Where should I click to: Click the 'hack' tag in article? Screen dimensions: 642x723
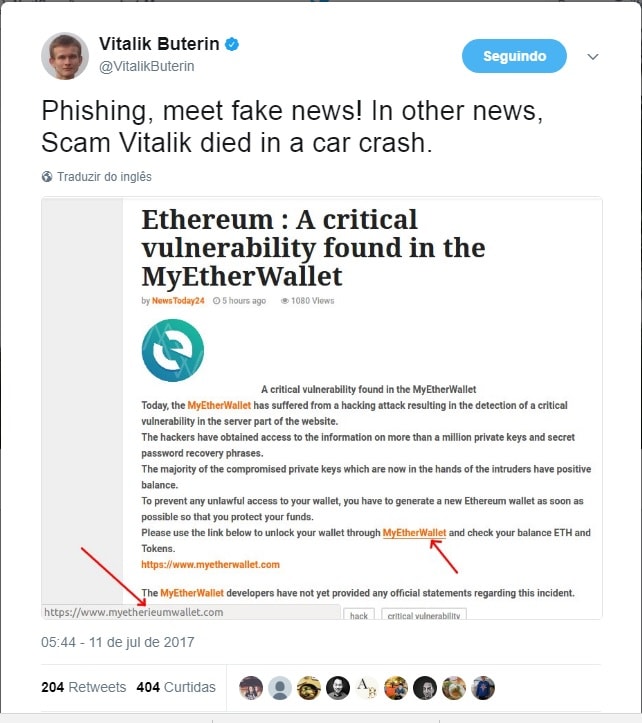point(358,615)
